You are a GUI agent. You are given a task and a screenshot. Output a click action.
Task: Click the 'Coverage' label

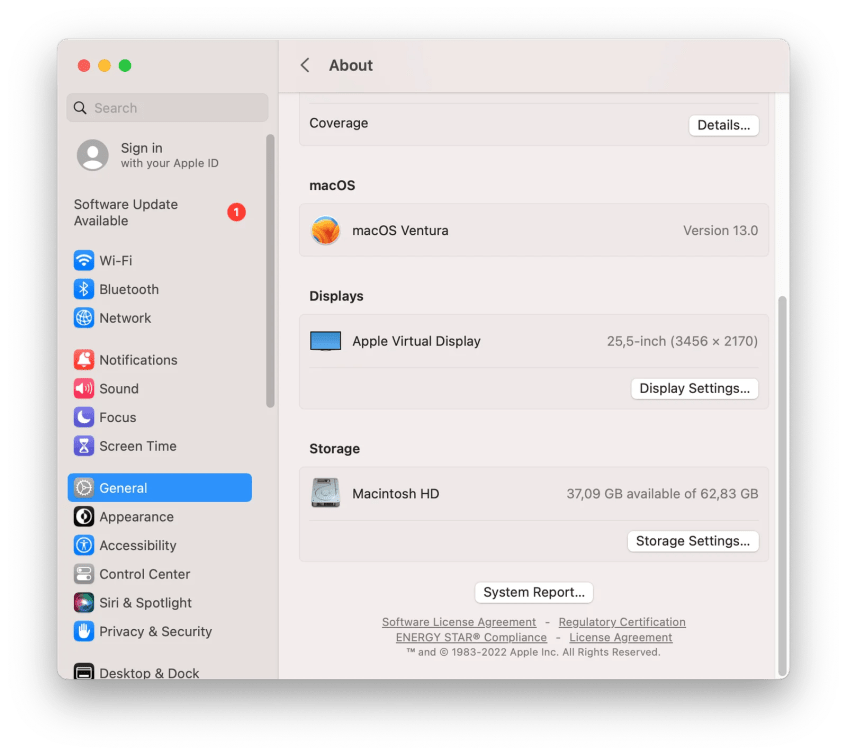pos(339,123)
